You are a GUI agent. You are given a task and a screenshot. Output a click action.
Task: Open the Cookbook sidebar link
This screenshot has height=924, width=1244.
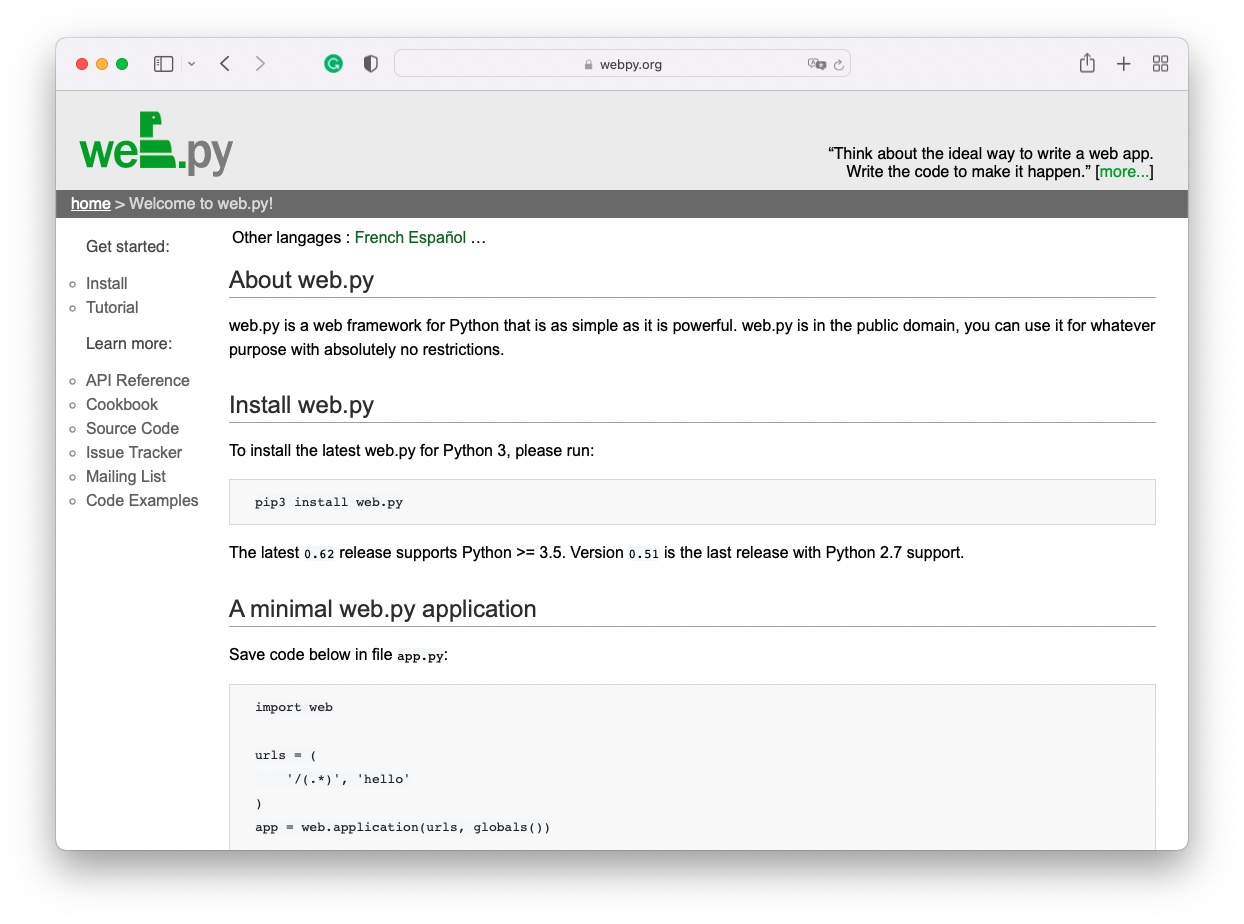click(122, 404)
